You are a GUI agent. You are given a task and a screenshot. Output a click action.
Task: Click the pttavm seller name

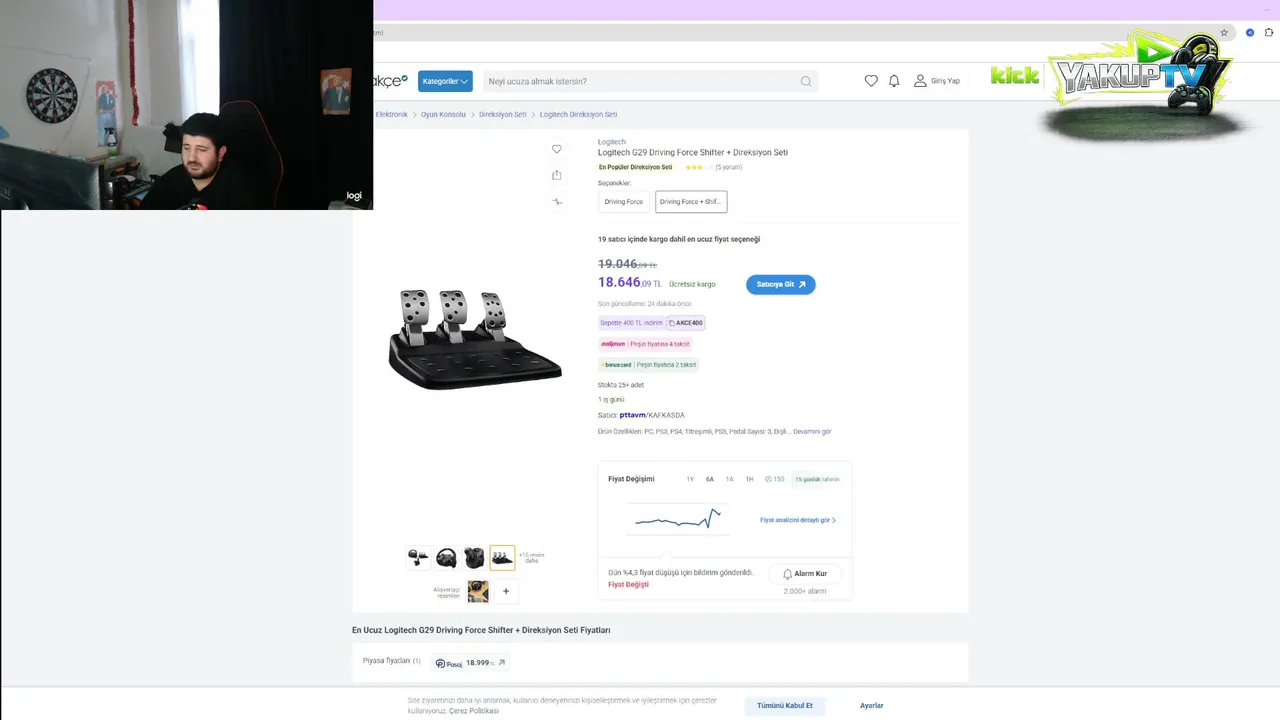pyautogui.click(x=632, y=415)
